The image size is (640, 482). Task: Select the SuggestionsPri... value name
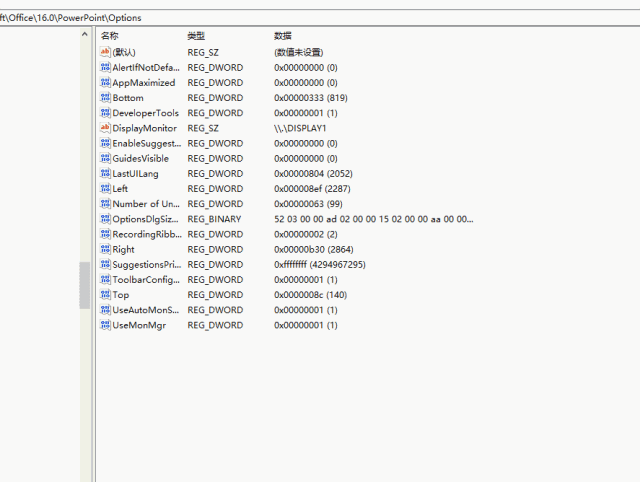click(147, 264)
